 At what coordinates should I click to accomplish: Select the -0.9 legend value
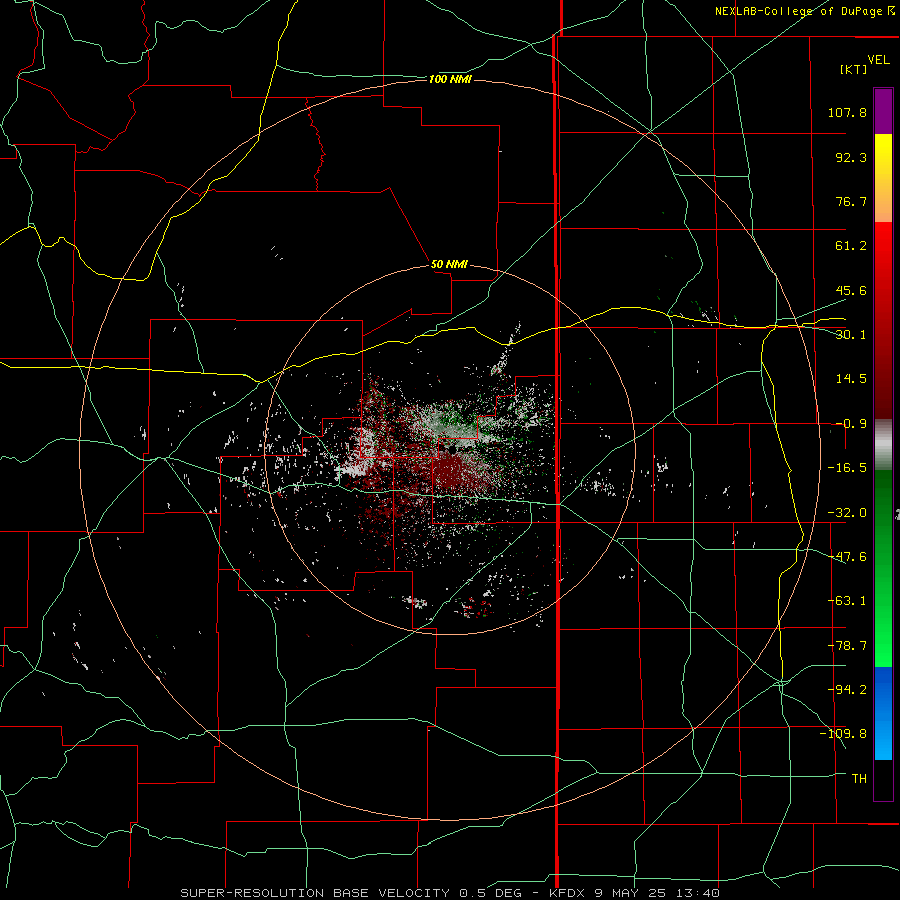tap(851, 424)
